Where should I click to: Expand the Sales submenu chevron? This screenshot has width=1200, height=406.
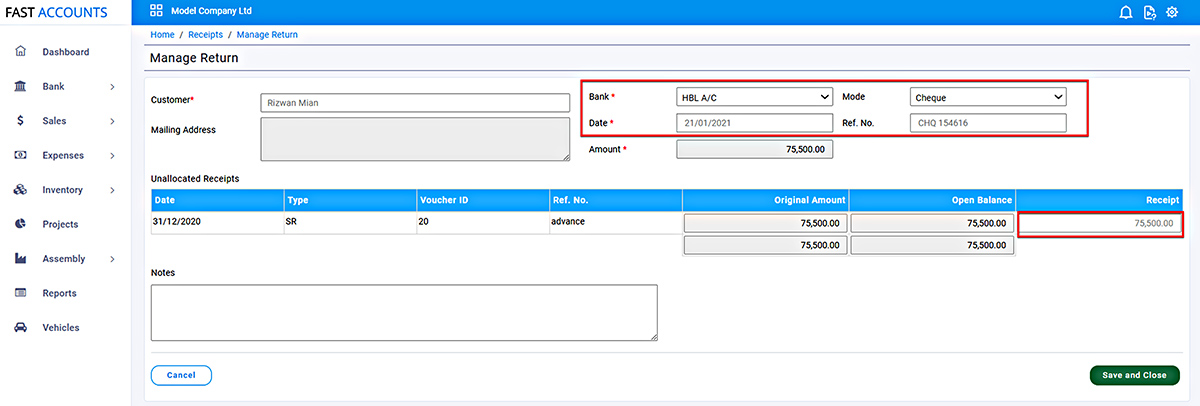113,121
